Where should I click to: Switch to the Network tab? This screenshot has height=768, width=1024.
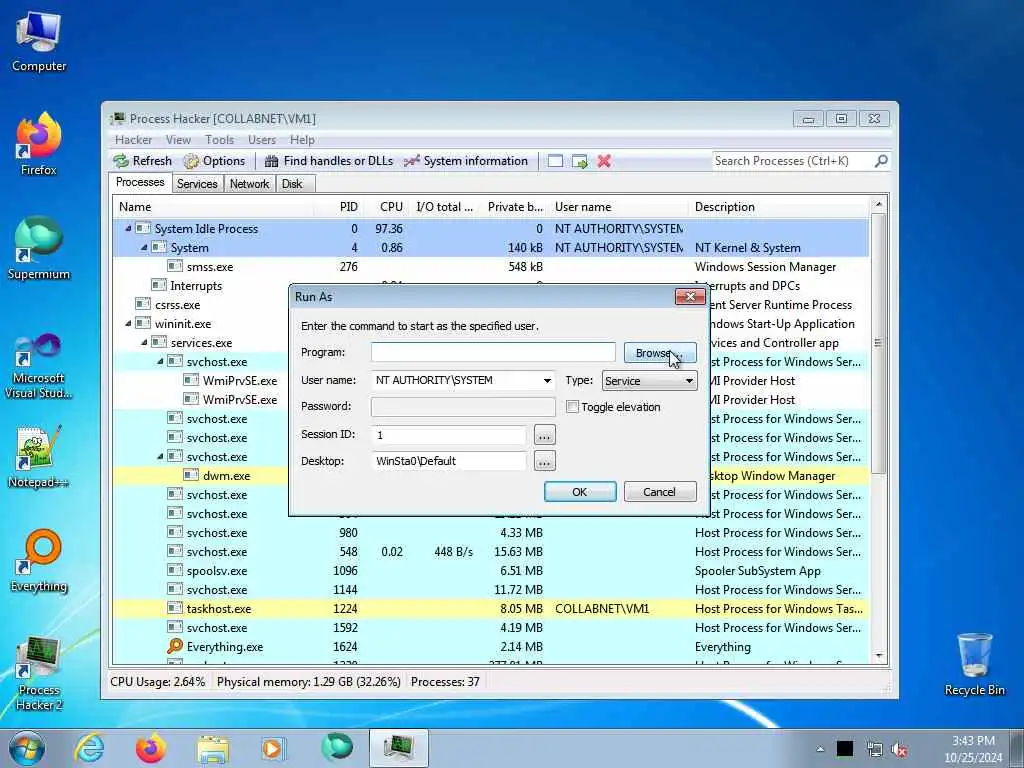(x=249, y=184)
